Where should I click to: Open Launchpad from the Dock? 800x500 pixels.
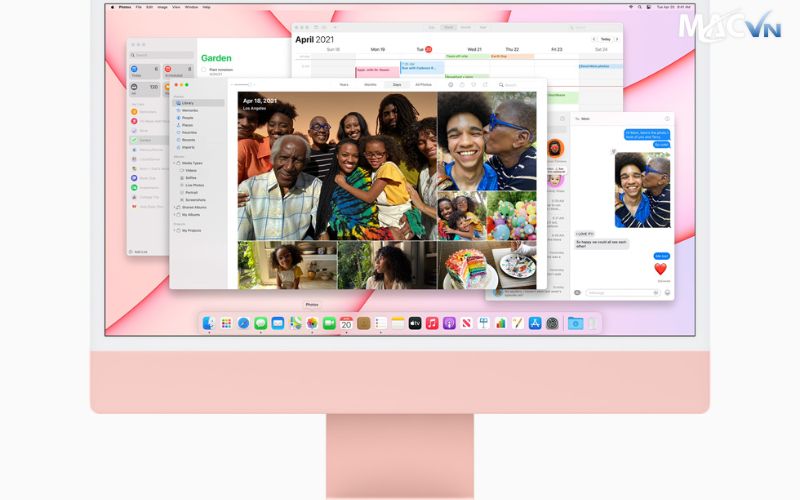coord(226,323)
